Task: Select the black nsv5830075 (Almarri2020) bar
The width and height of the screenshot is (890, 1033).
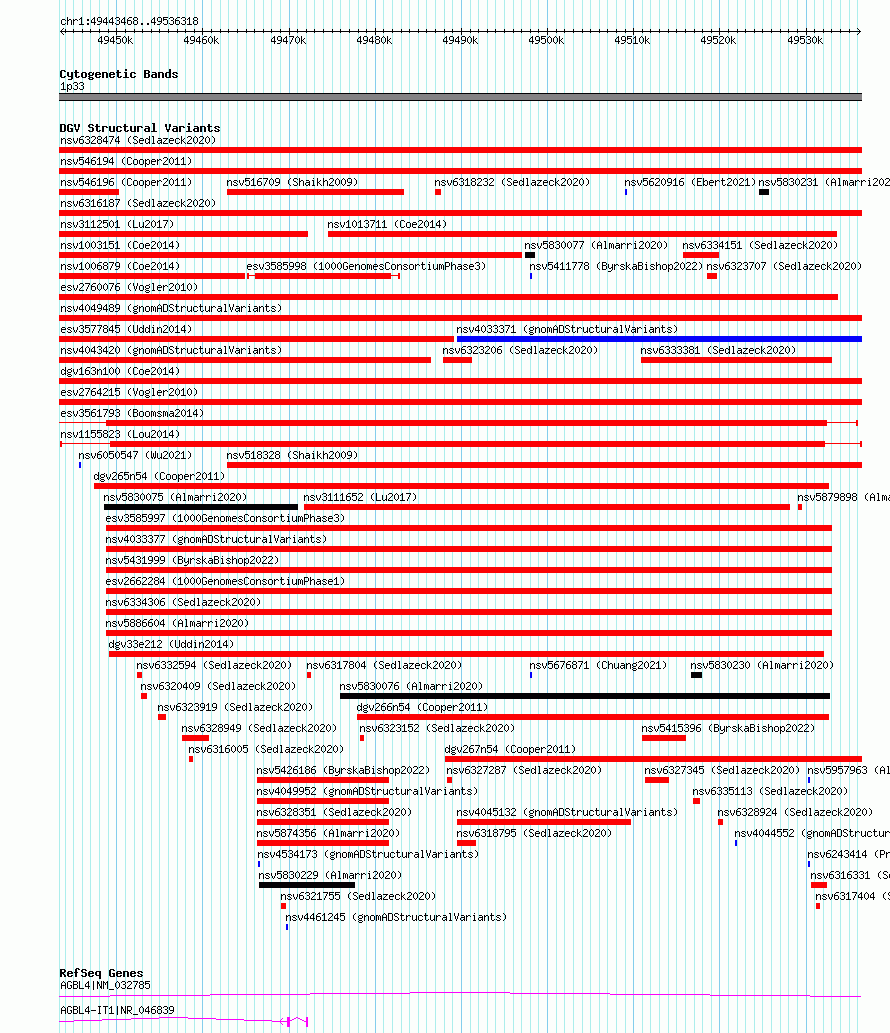Action: pos(201,508)
